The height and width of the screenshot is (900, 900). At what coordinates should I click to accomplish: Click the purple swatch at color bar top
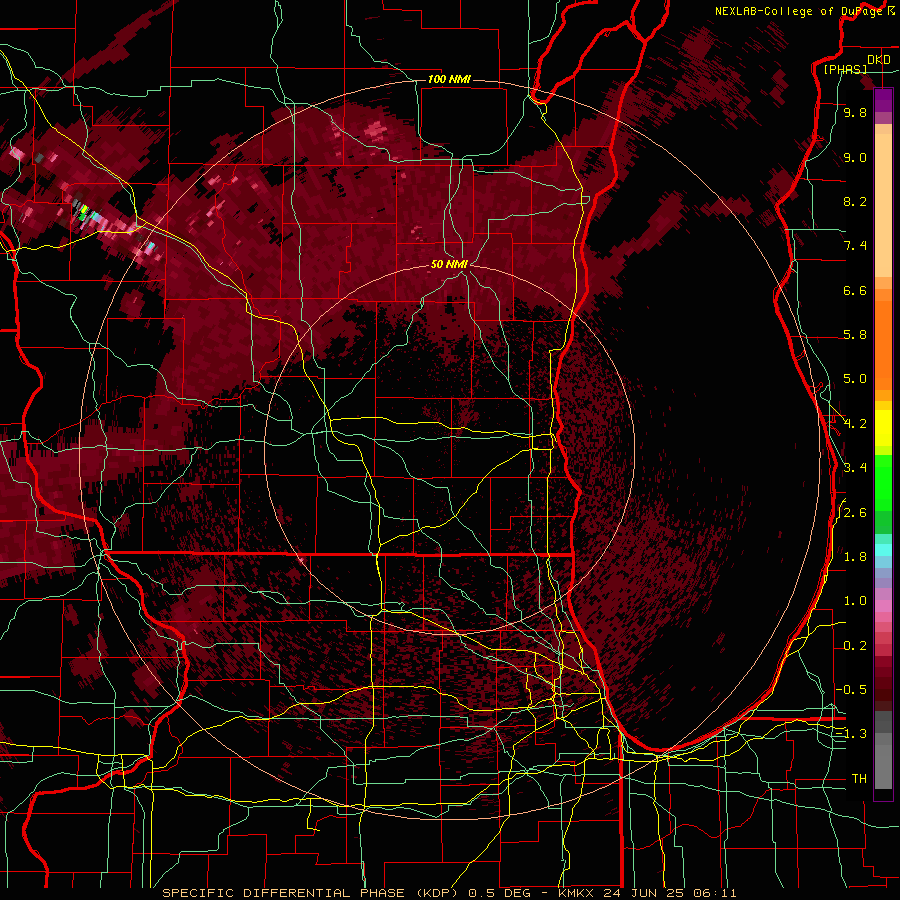[883, 100]
